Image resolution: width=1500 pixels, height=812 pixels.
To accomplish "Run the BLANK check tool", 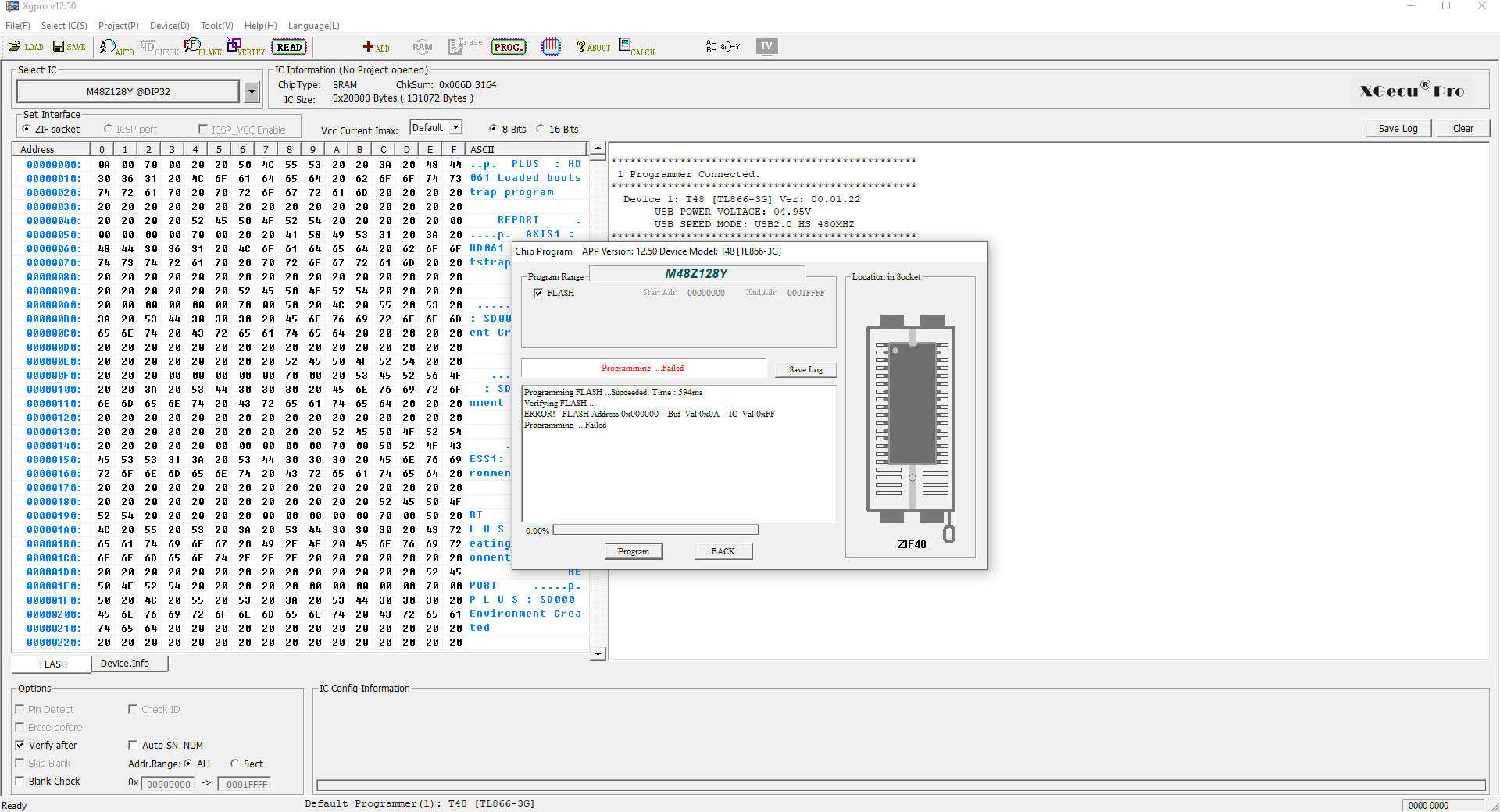I will [x=202, y=48].
